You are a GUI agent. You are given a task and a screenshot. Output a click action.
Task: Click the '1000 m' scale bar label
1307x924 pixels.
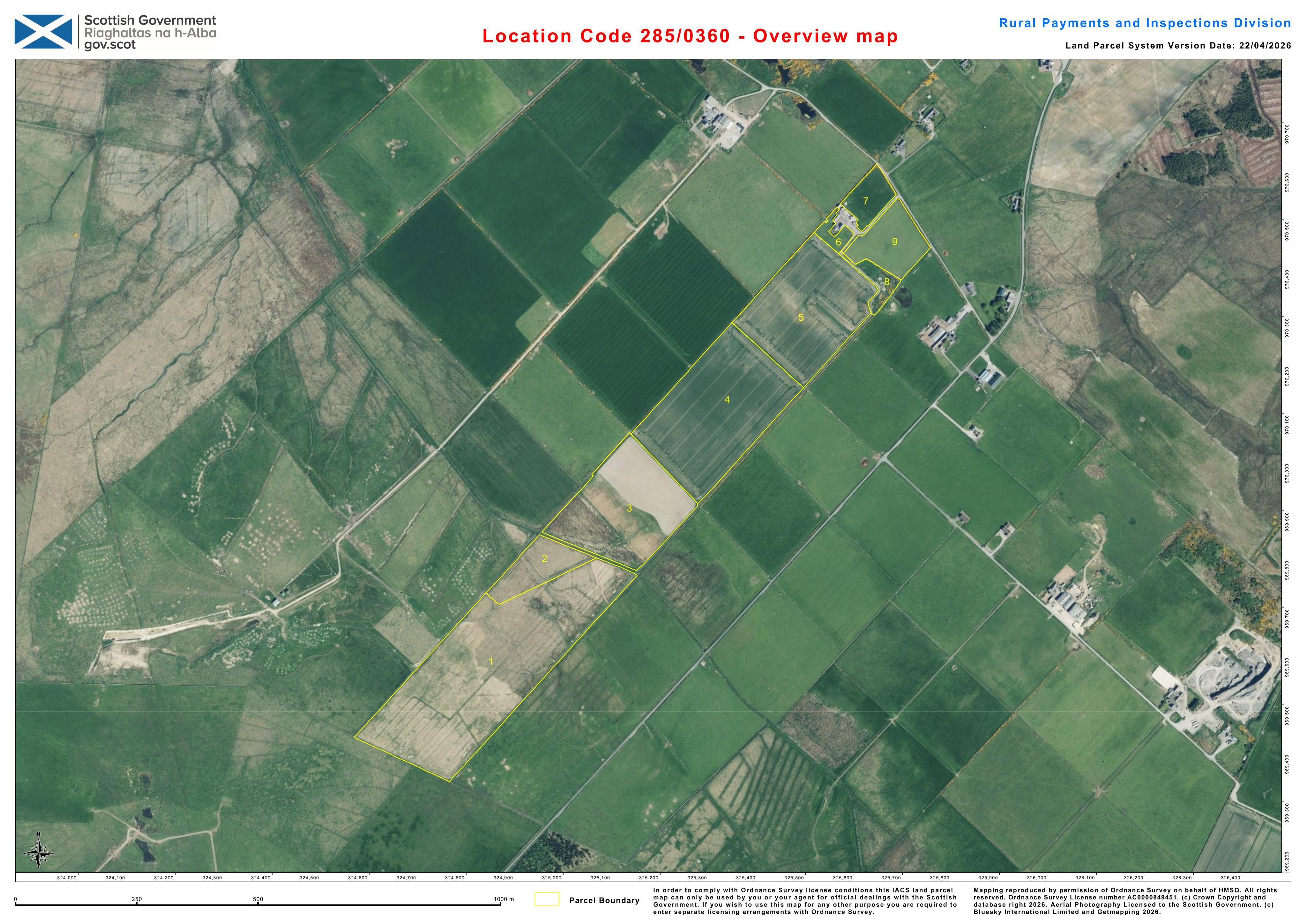click(503, 899)
